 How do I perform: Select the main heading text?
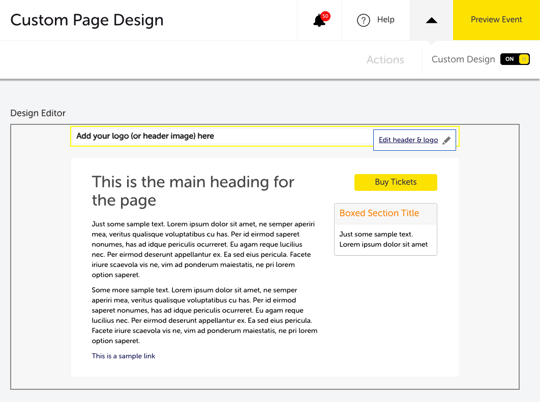[x=193, y=191]
